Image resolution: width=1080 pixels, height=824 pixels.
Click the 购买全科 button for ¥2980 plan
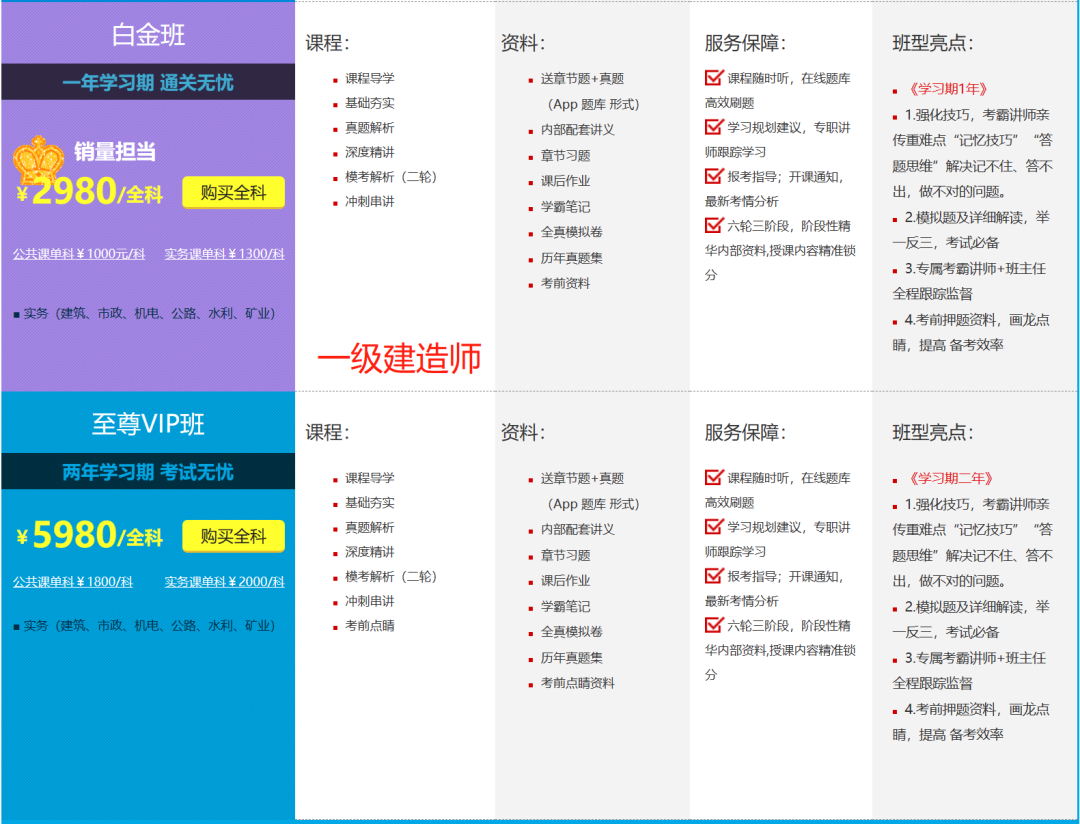pyautogui.click(x=232, y=193)
